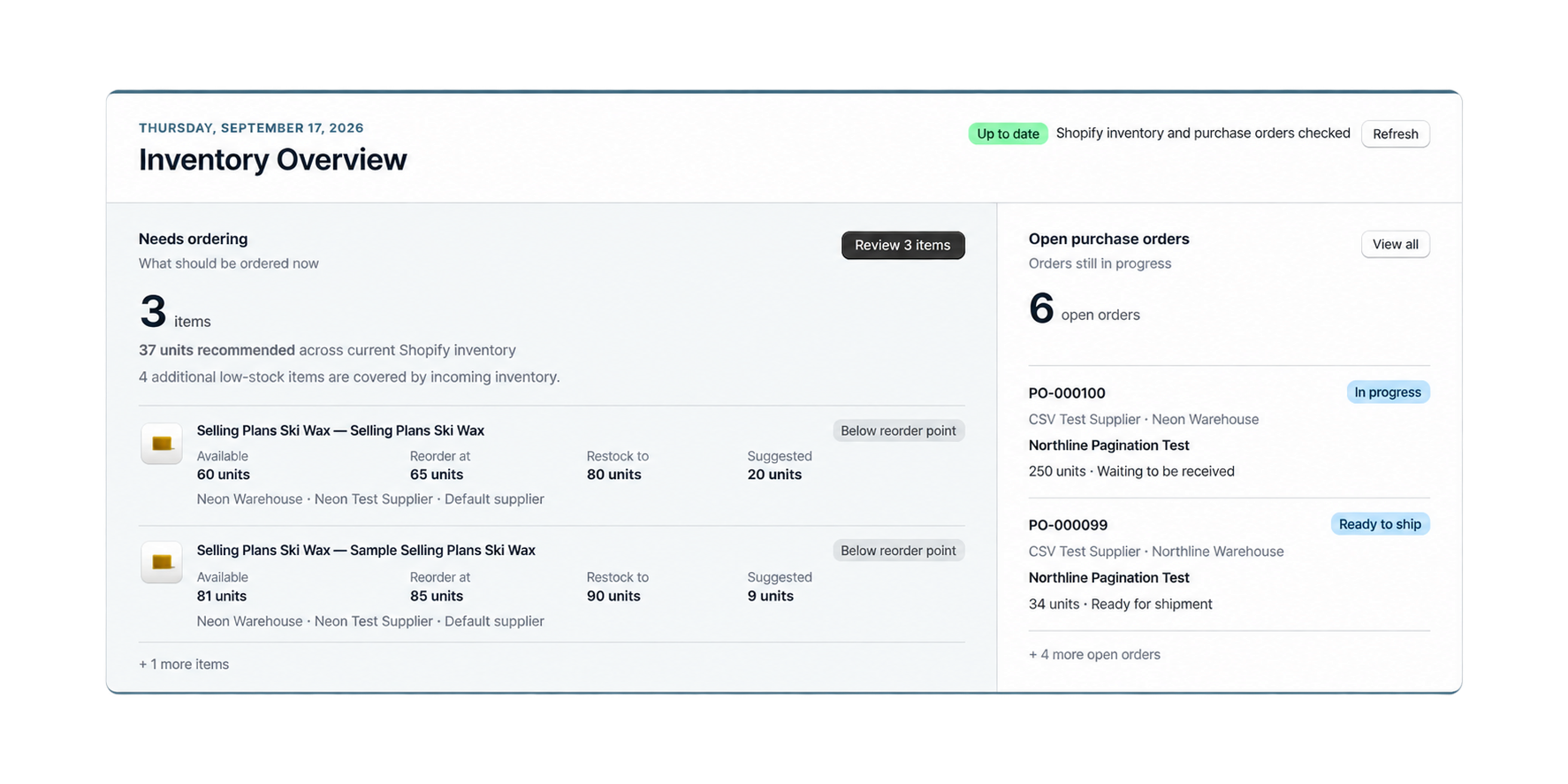Click the 4 additional low-stock items note
This screenshot has height=784, width=1568.
[x=349, y=377]
